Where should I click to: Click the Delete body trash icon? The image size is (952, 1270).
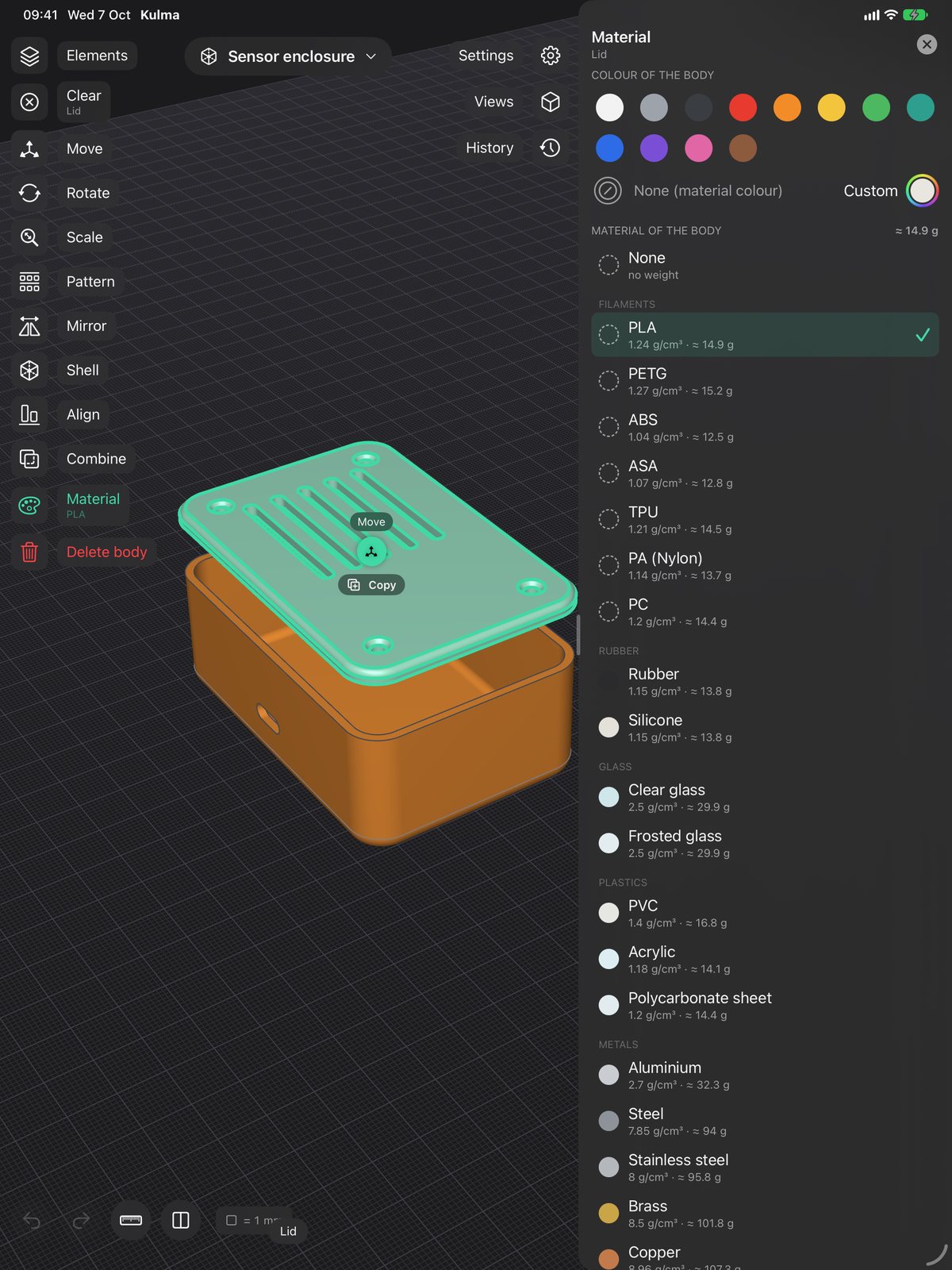[x=29, y=552]
